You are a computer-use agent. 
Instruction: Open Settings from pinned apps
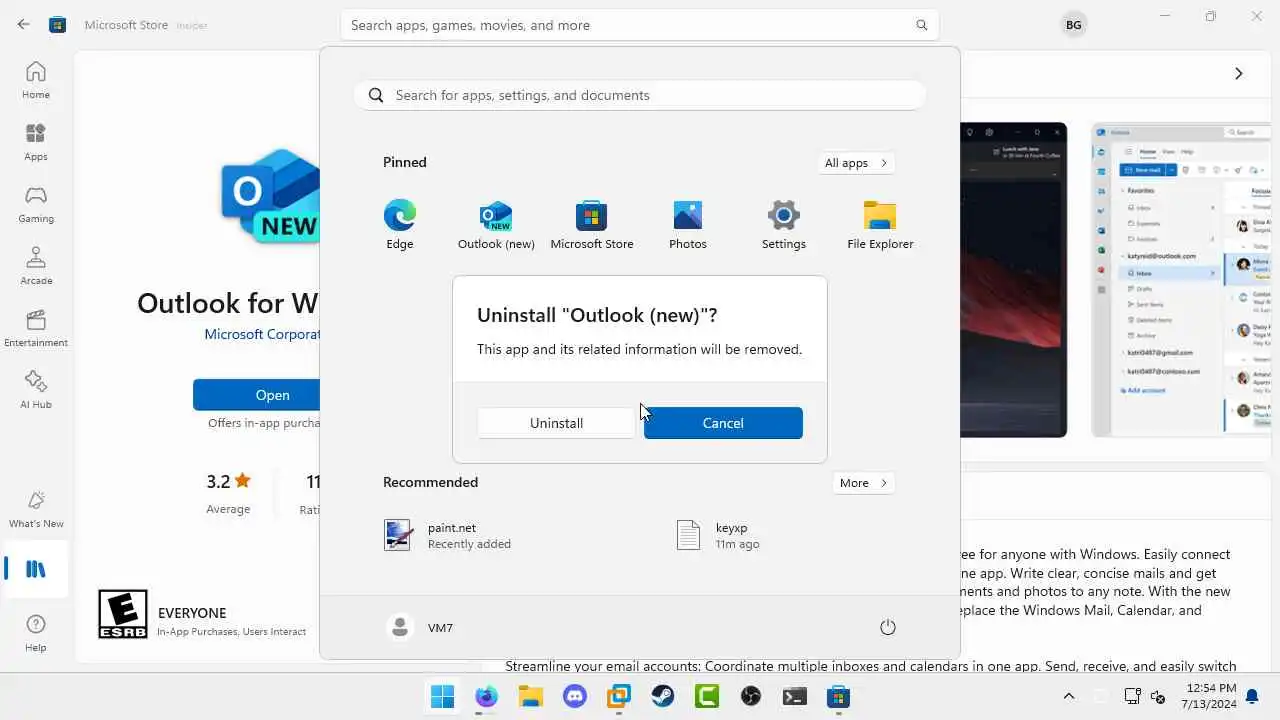784,225
